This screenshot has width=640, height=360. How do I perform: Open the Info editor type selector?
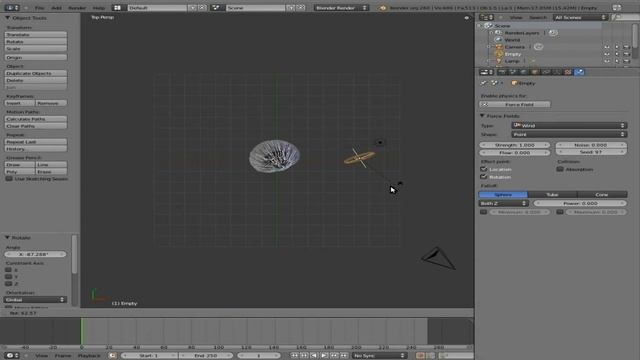(x=11, y=8)
